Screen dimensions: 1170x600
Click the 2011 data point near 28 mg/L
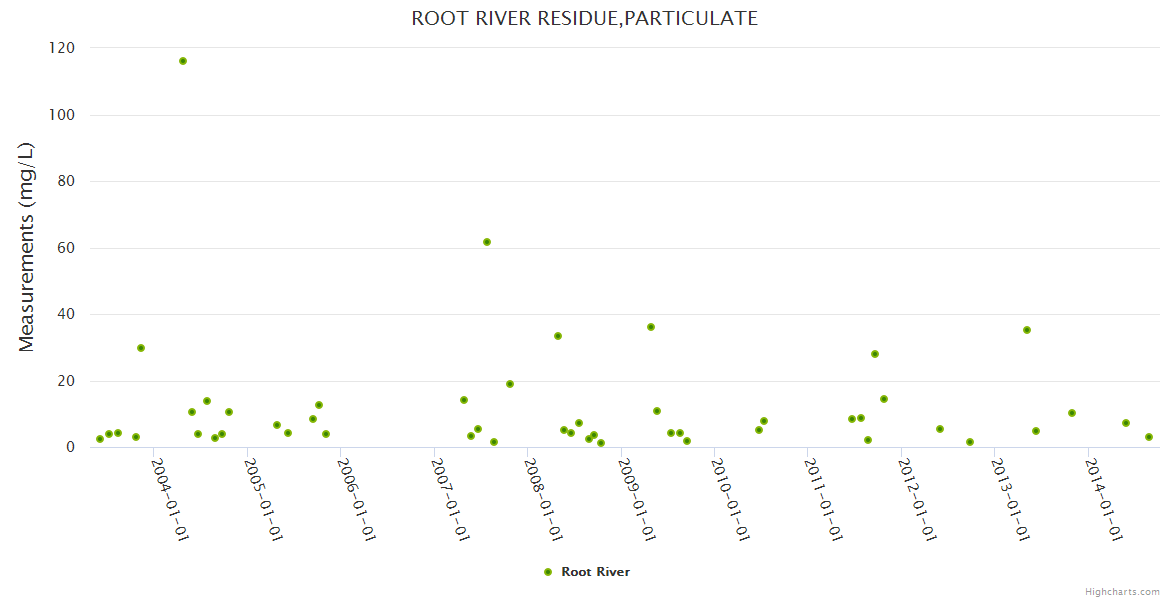(875, 354)
